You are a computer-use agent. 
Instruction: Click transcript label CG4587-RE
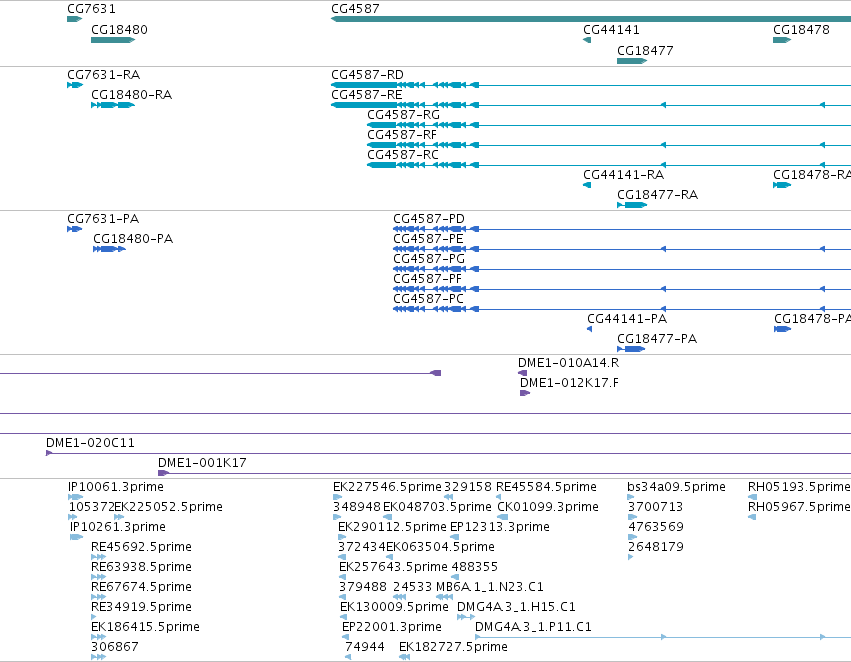(x=367, y=95)
